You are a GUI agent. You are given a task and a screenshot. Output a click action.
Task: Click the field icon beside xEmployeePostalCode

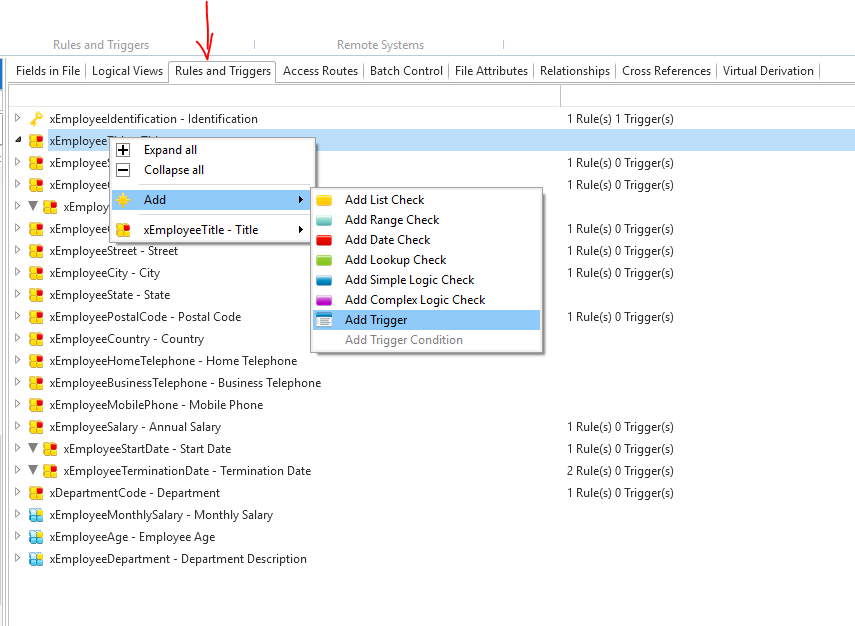pyautogui.click(x=36, y=317)
